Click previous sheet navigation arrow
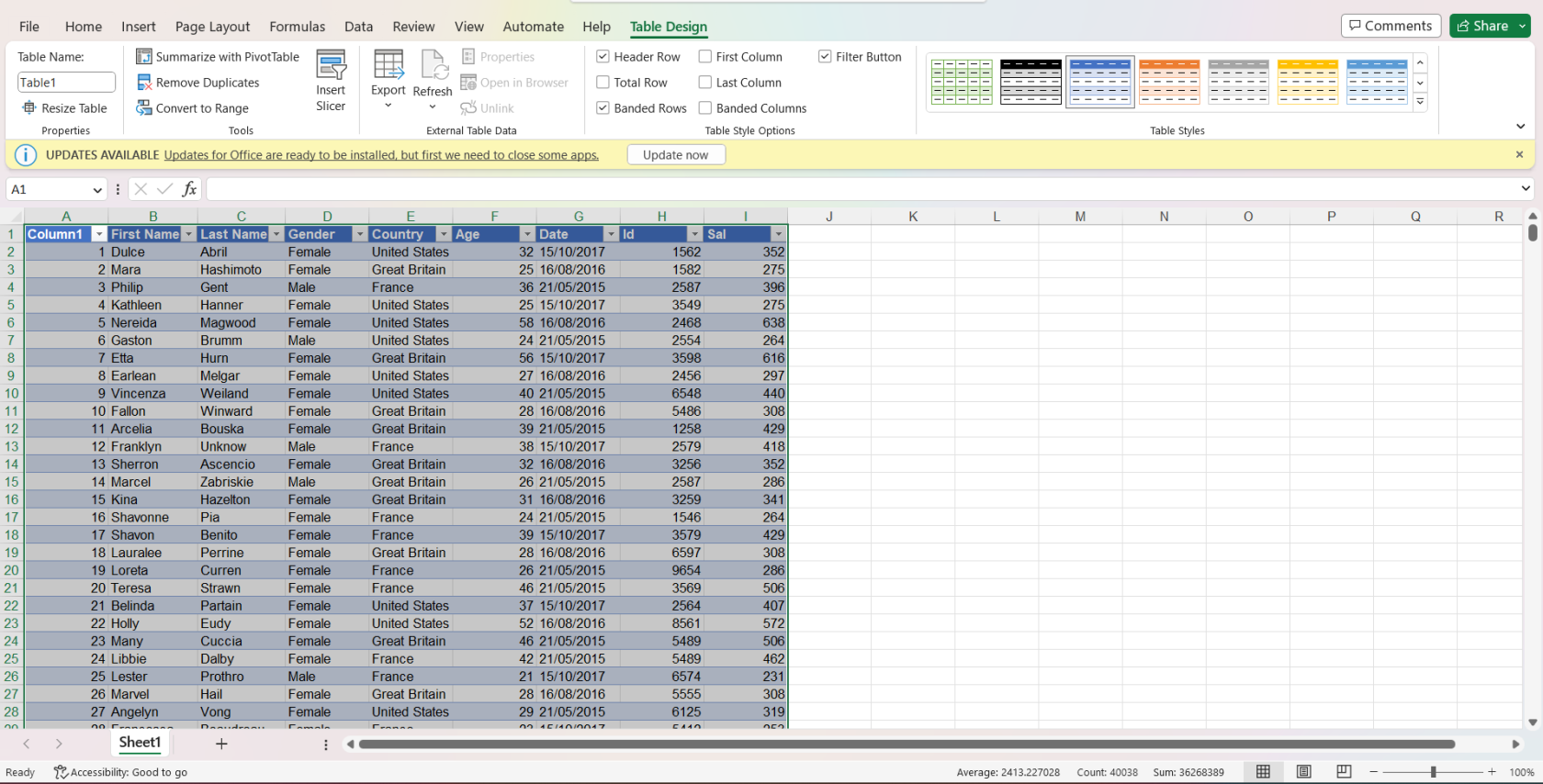The height and width of the screenshot is (784, 1543). 27,744
